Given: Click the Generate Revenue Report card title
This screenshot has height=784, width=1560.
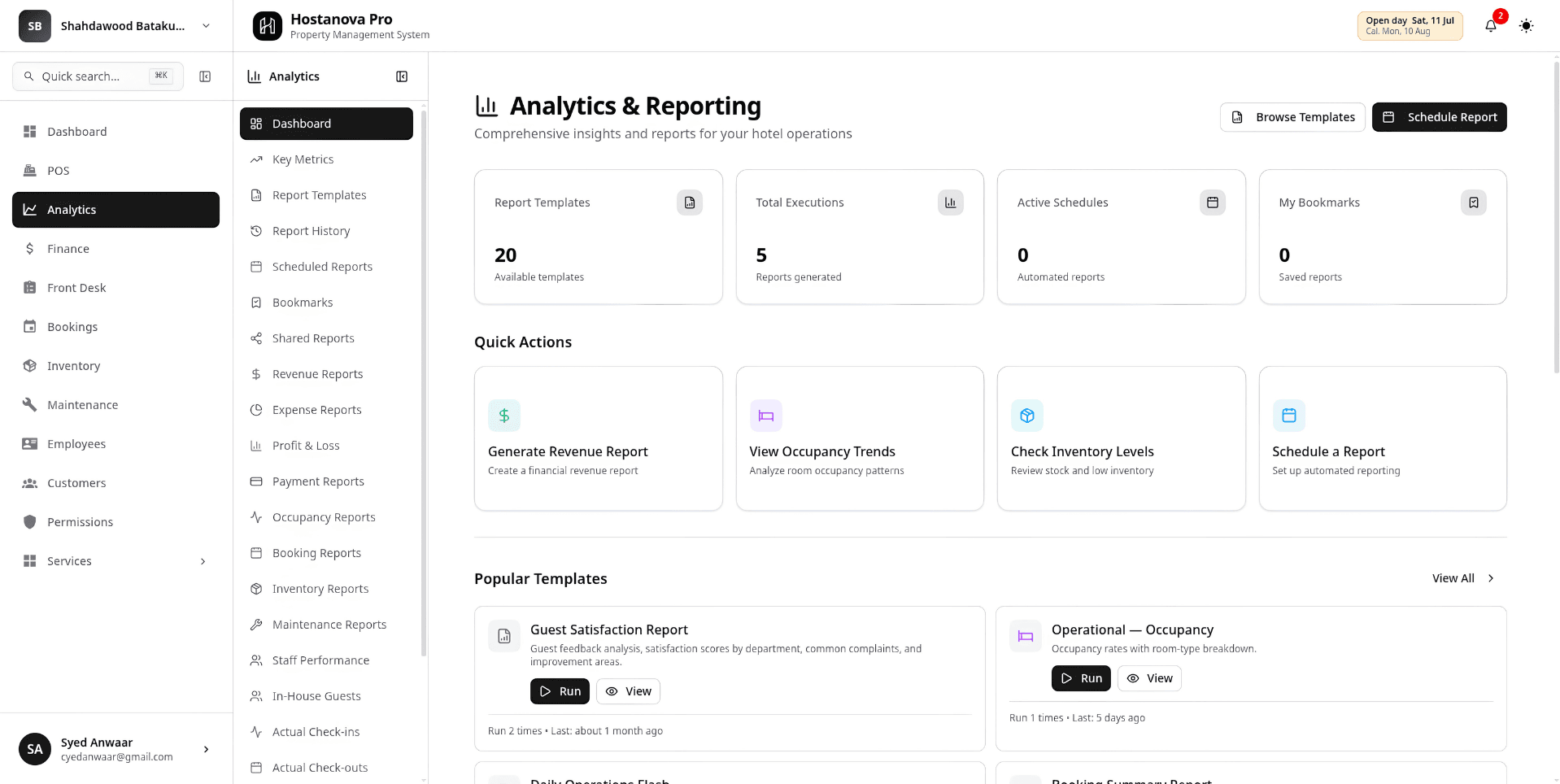Looking at the screenshot, I should tap(568, 451).
